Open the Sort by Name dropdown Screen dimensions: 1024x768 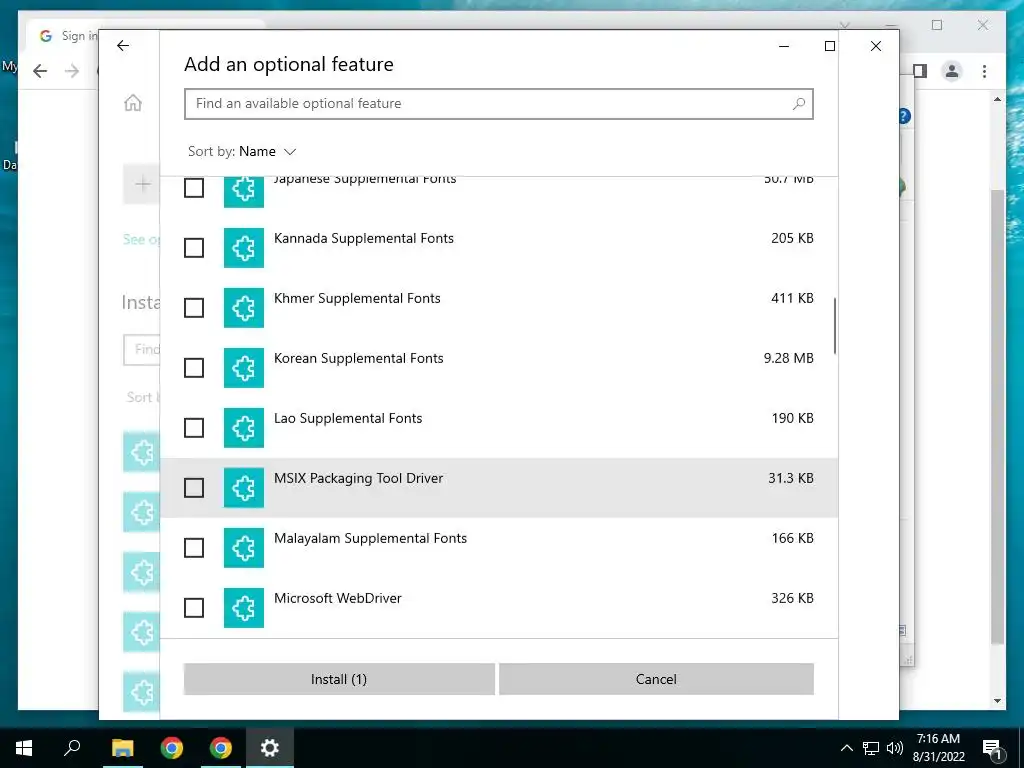coord(242,152)
